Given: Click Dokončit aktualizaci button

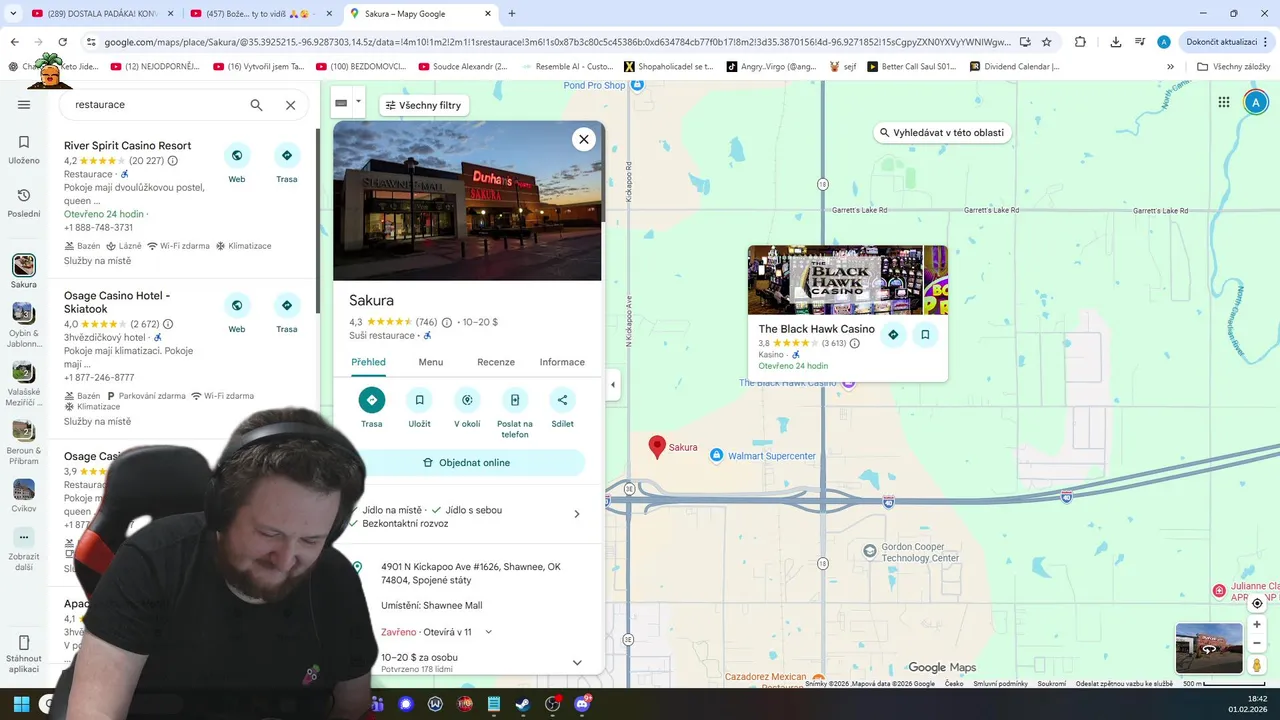Looking at the screenshot, I should click(x=1228, y=42).
